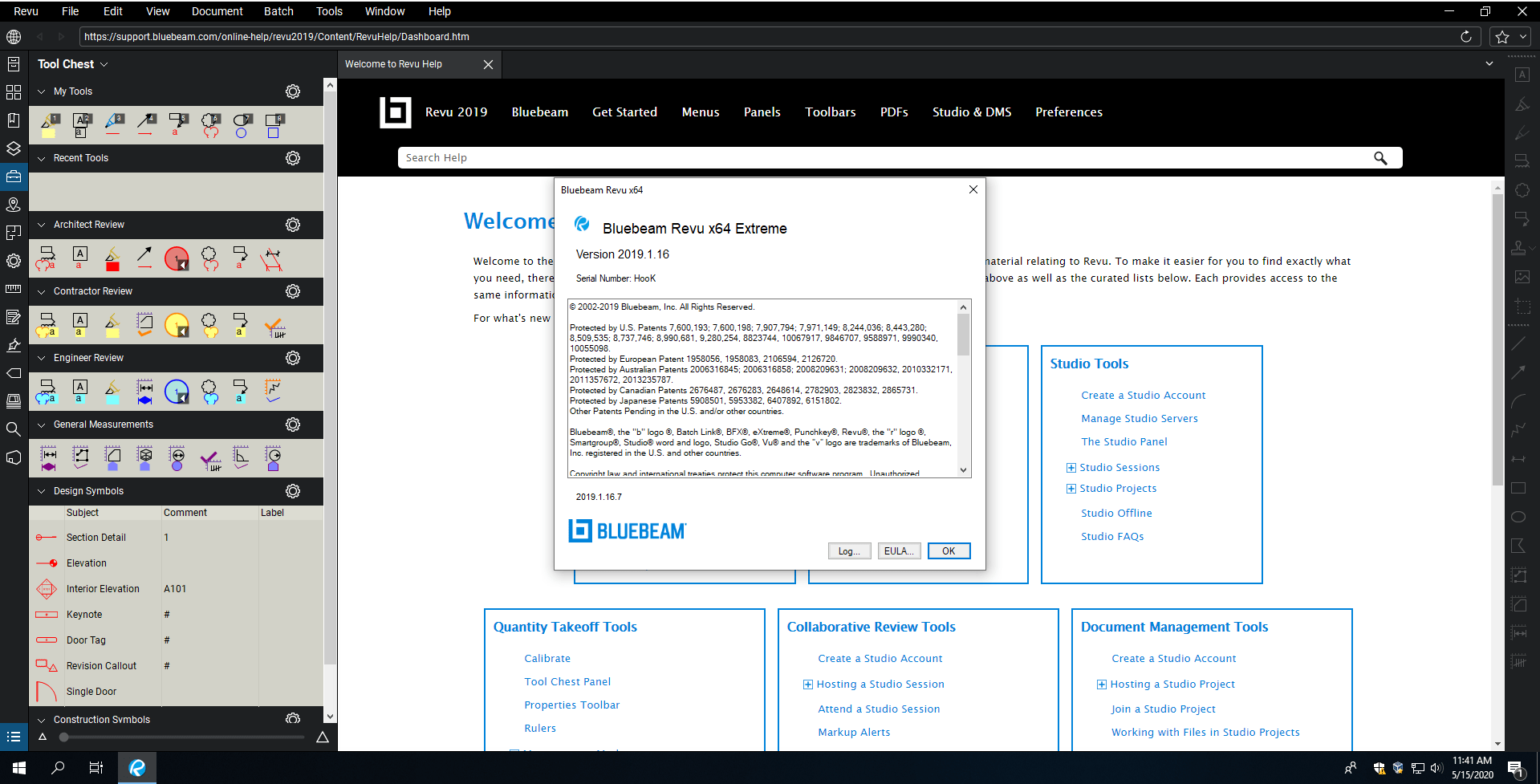
Task: Open the Search magnifier panel in the sidebar
Action: [14, 429]
